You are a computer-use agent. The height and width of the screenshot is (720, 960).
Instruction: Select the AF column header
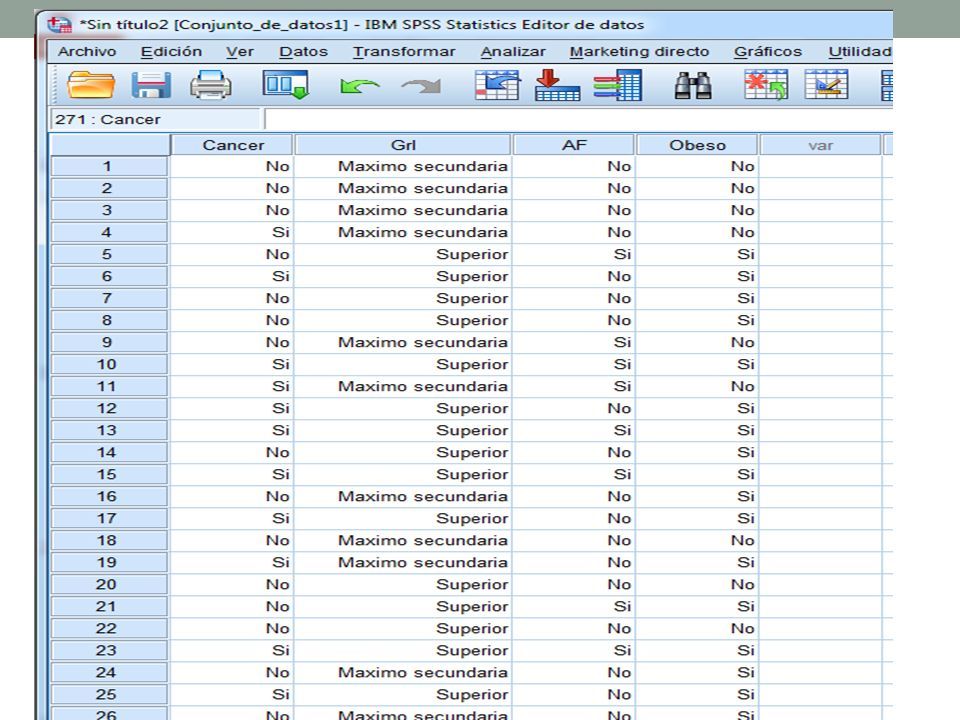click(574, 145)
